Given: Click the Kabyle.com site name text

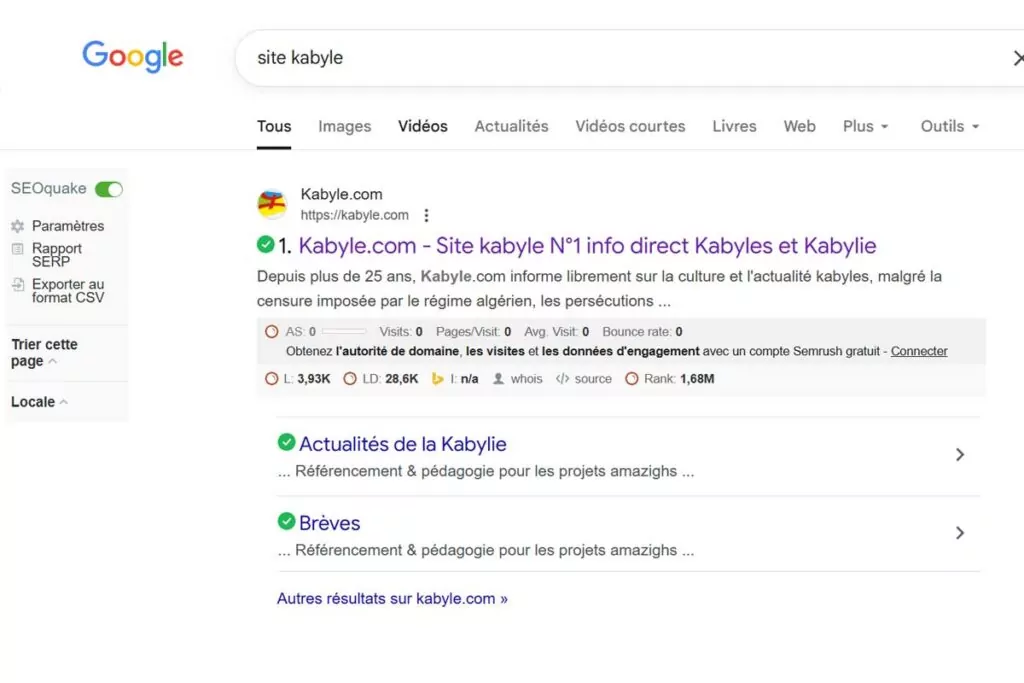Looking at the screenshot, I should (342, 195).
